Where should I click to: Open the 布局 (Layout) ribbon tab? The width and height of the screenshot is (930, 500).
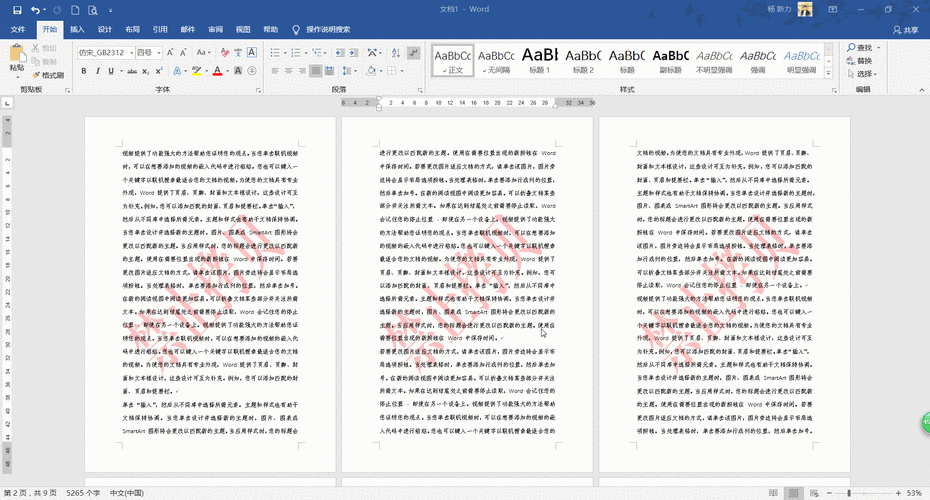pos(132,29)
